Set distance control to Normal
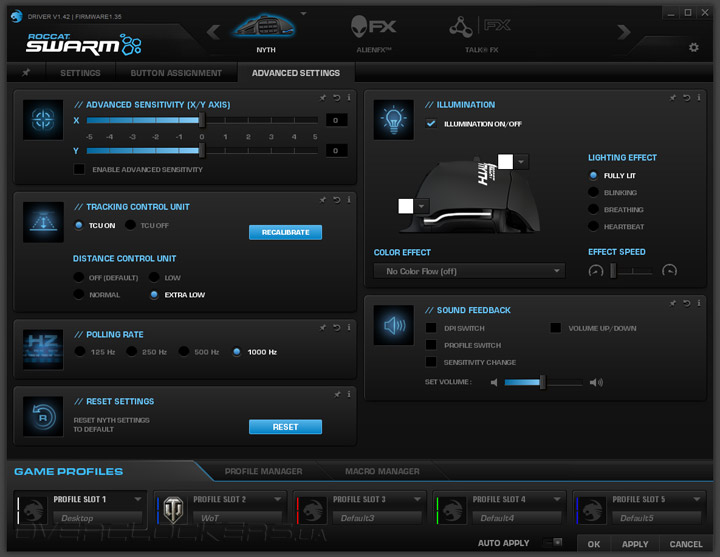Screen dimensions: 720x557 tap(79, 294)
